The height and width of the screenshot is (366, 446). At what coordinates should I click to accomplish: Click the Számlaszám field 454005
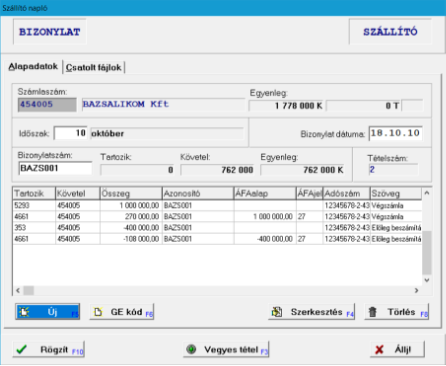point(47,104)
